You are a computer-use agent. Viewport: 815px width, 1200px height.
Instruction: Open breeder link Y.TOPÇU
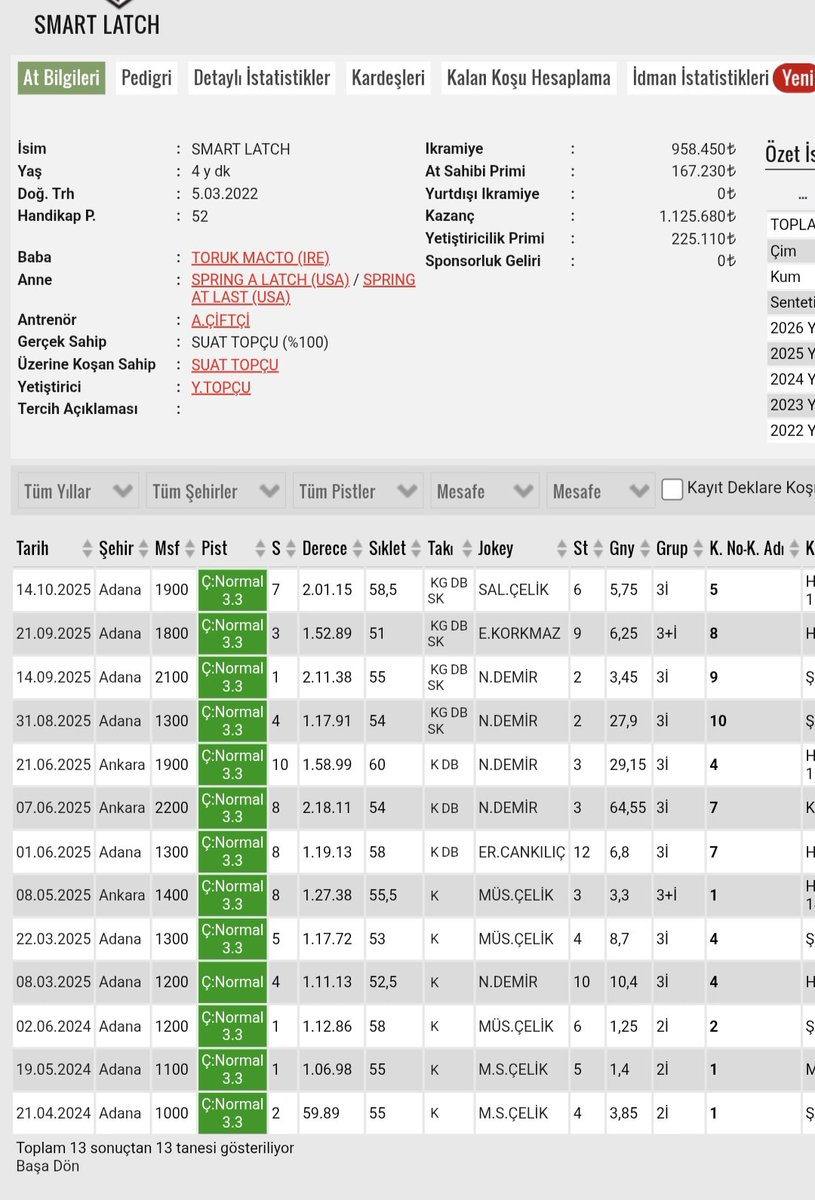point(221,387)
